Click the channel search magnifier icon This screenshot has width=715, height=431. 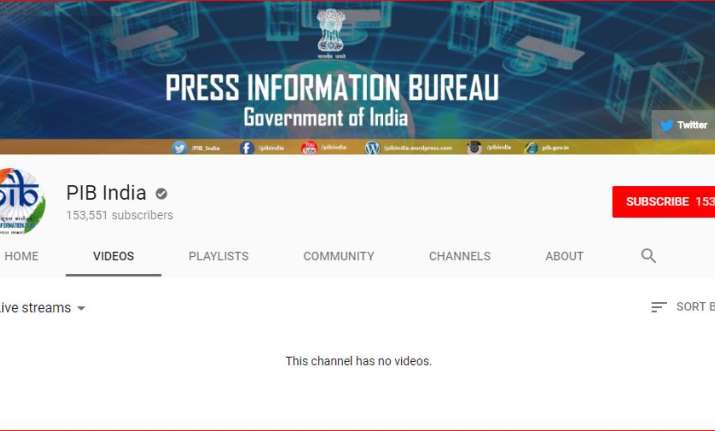click(x=648, y=255)
